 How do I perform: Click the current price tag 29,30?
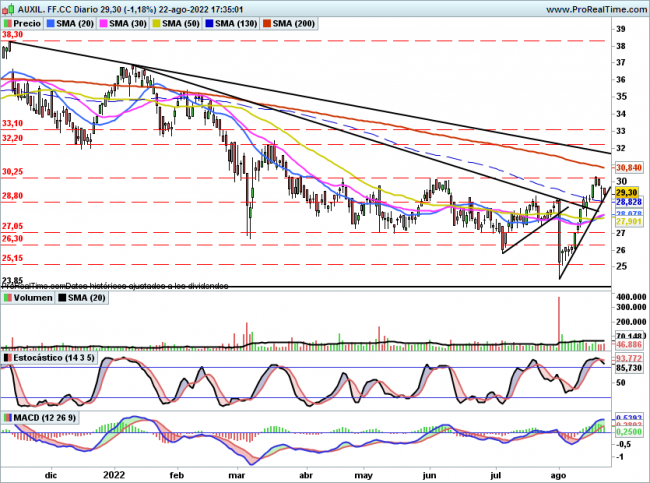pos(626,192)
